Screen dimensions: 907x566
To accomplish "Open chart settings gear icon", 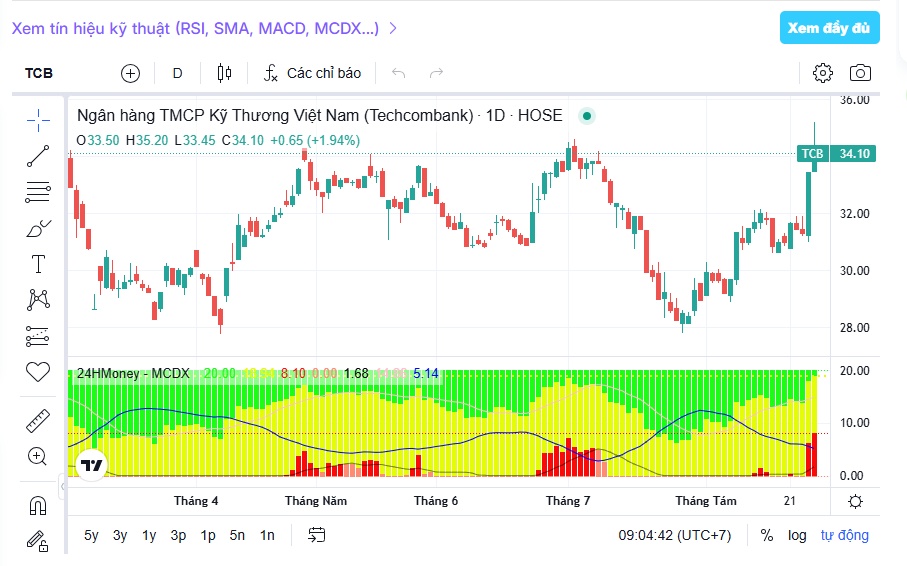I will pos(823,73).
